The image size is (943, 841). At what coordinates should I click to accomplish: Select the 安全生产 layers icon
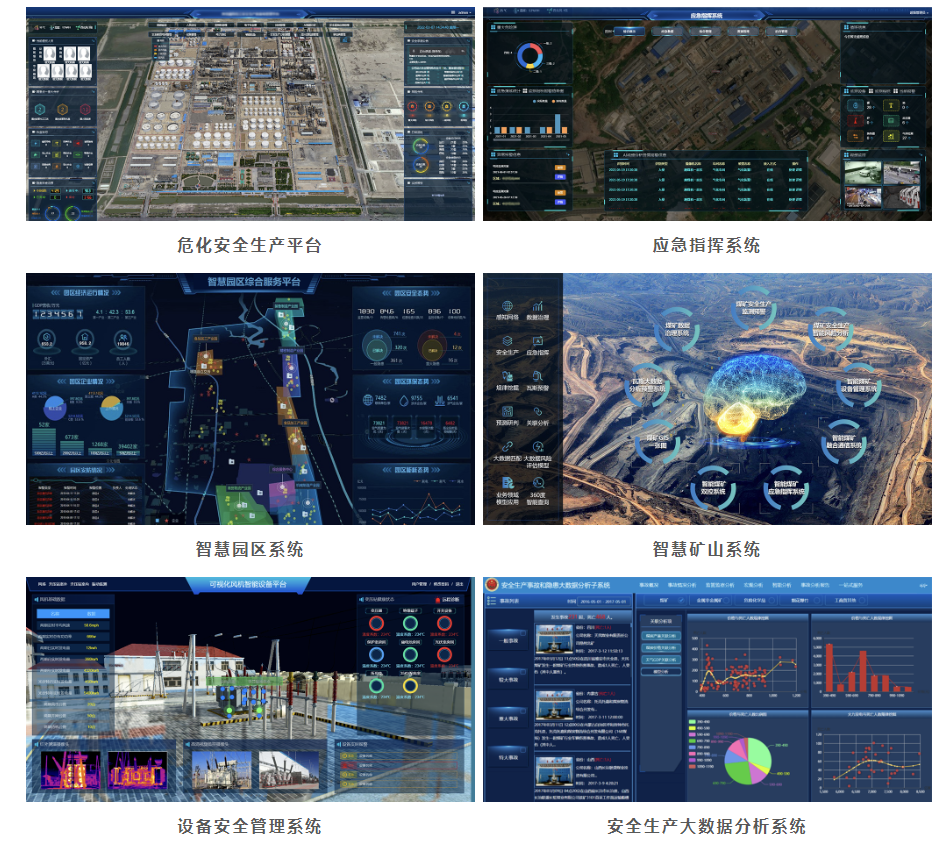[507, 341]
